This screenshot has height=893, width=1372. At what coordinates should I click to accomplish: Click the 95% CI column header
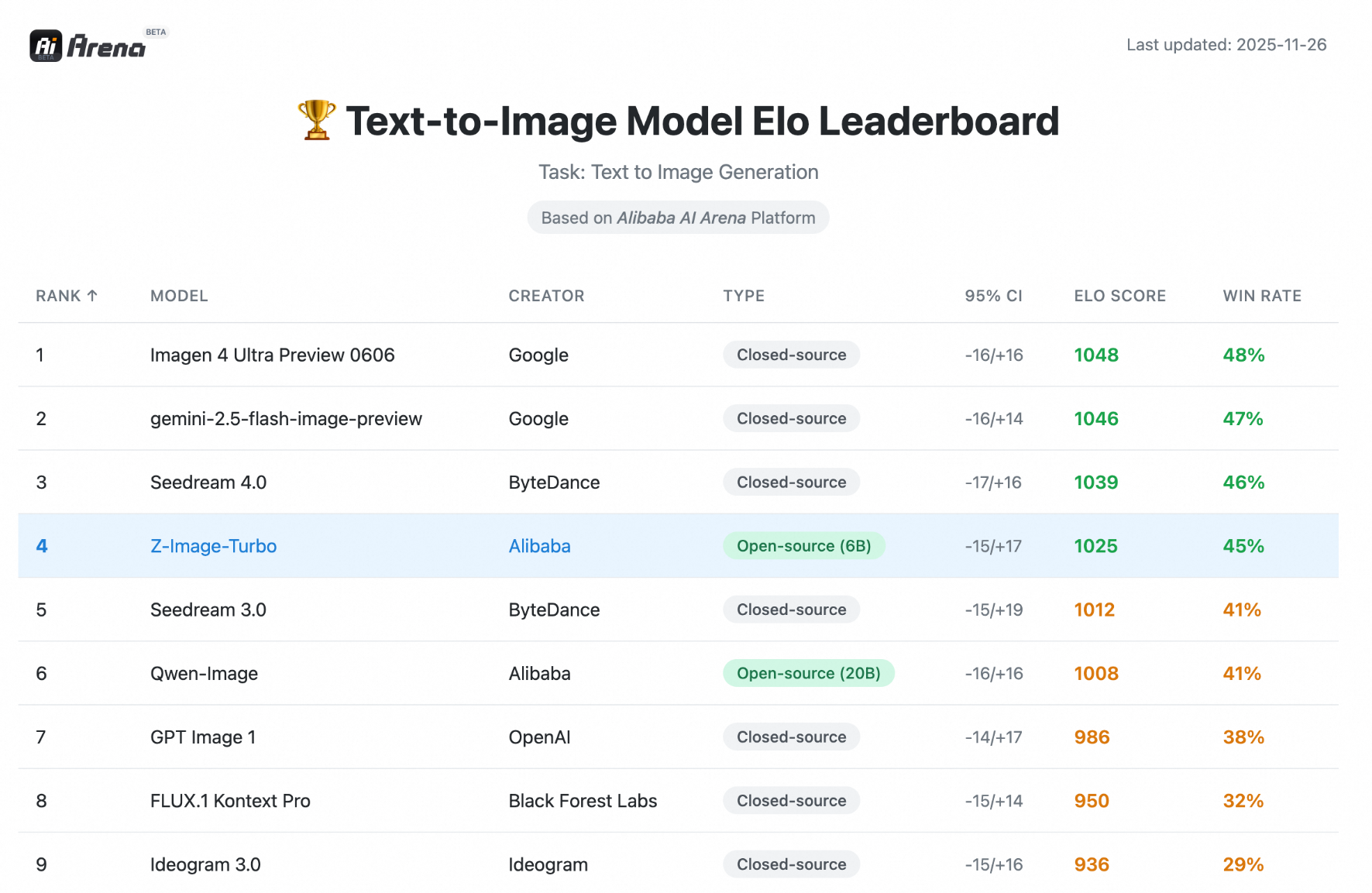point(993,295)
